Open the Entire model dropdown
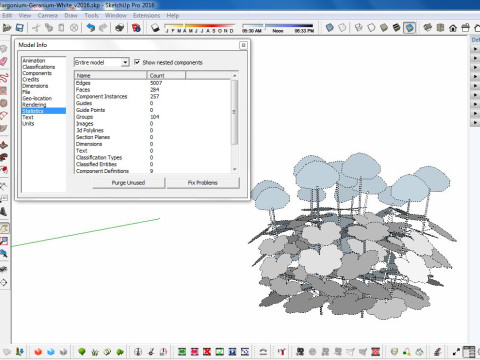This screenshot has width=480, height=360. click(x=101, y=62)
